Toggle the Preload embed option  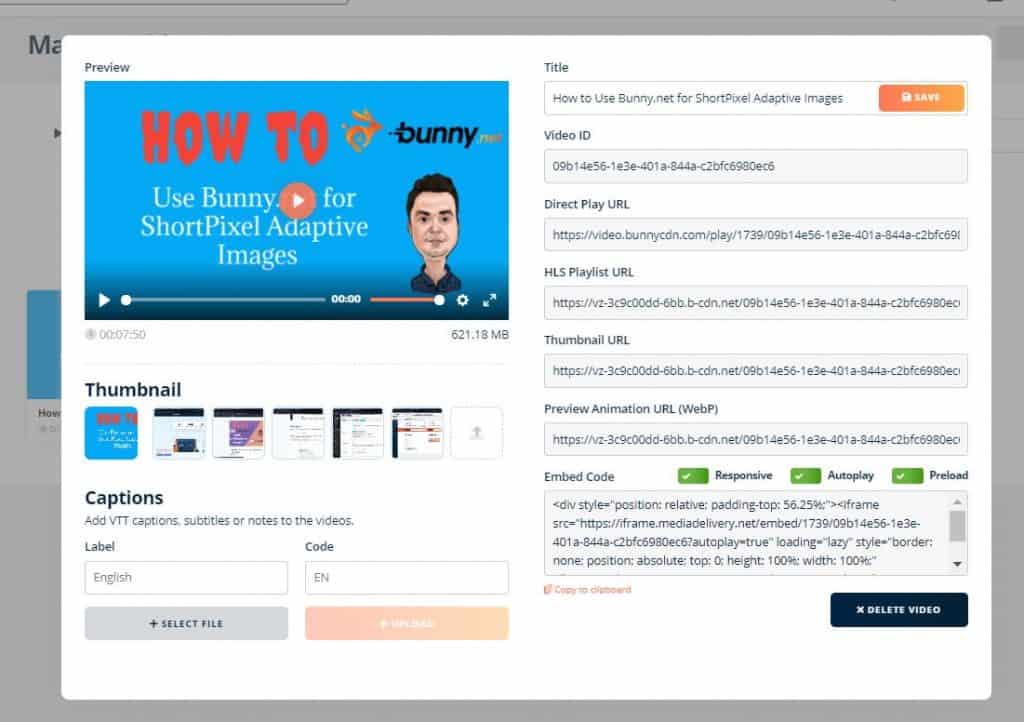(907, 476)
